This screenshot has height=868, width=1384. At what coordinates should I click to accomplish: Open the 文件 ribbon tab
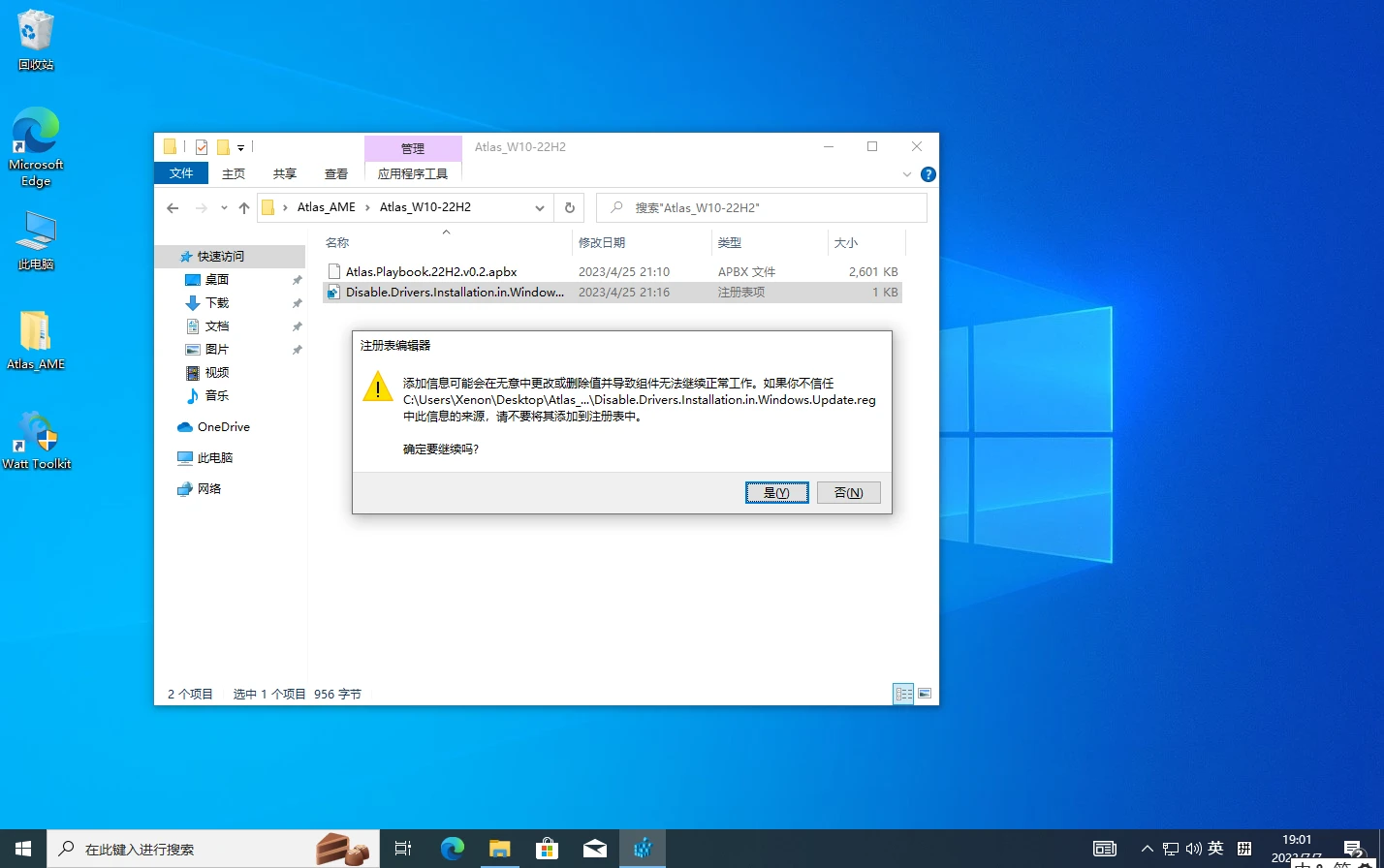181,173
